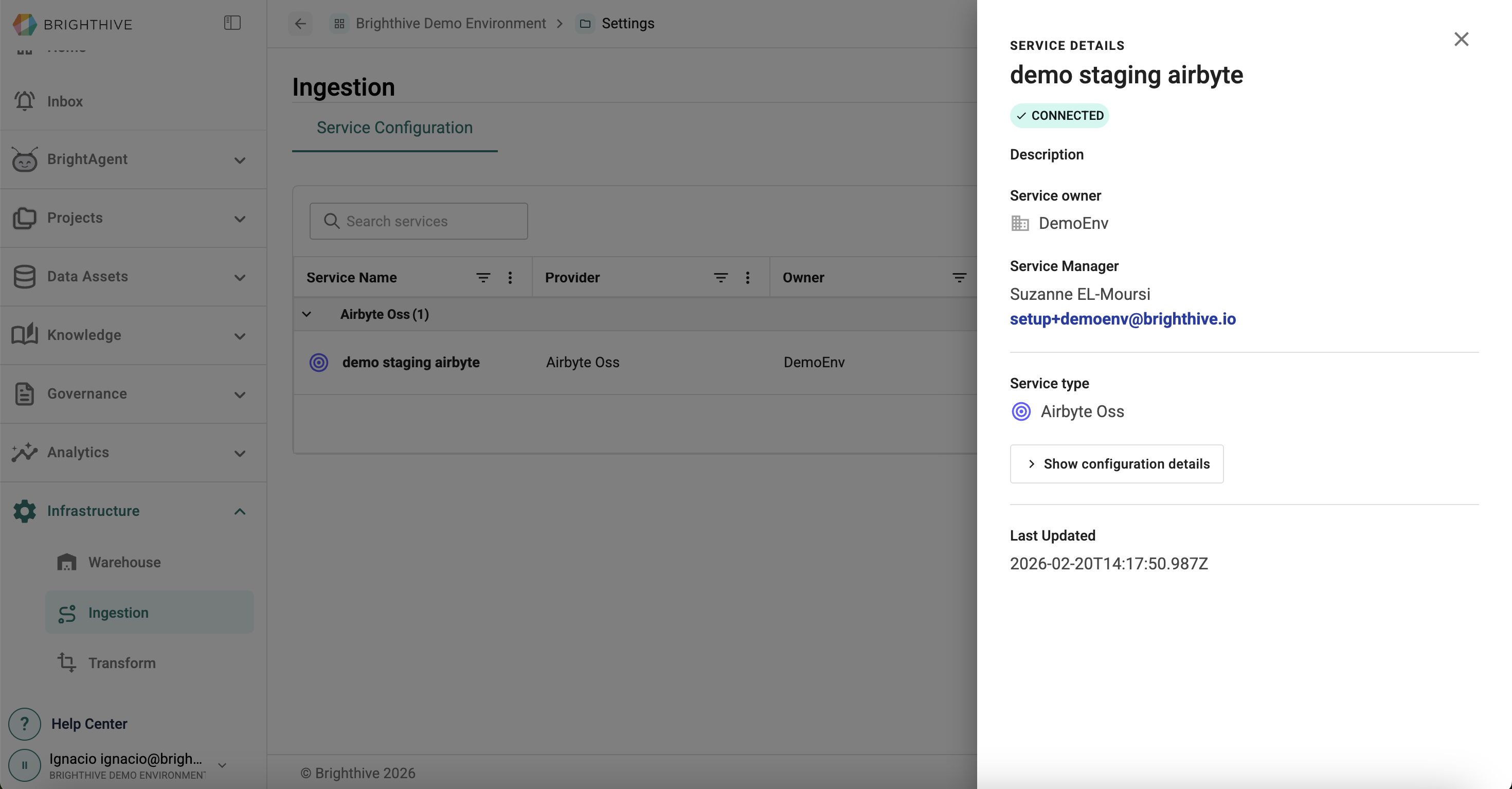Image resolution: width=1512 pixels, height=789 pixels.
Task: Click the Airbyte Oss service type icon
Action: point(1021,411)
